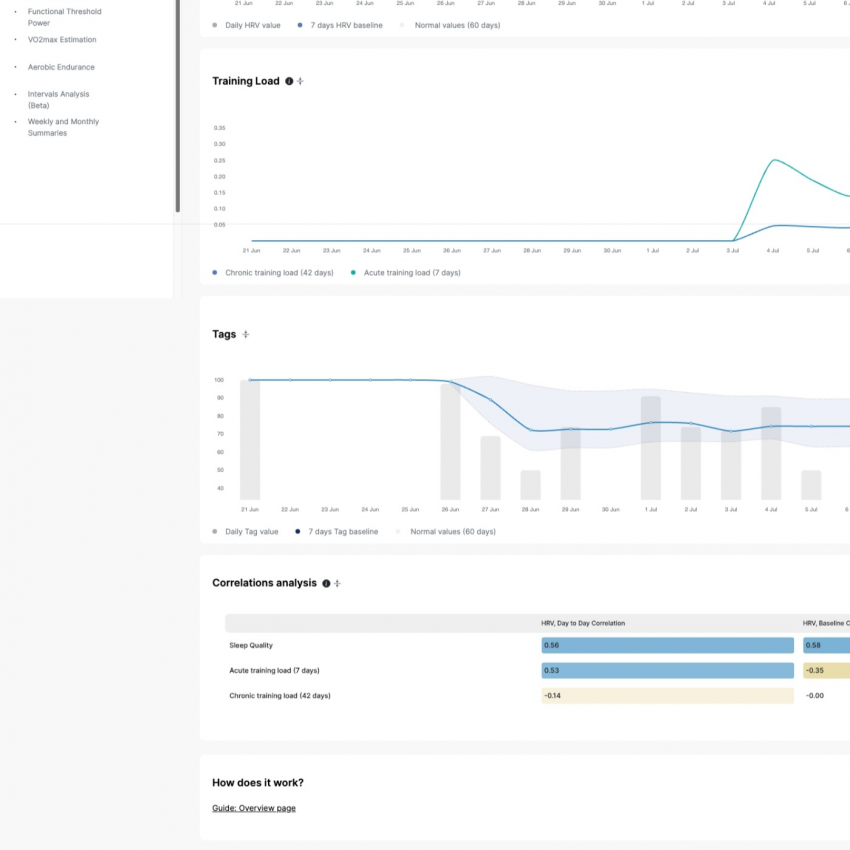Click the move handle next to Training Load

click(x=300, y=81)
